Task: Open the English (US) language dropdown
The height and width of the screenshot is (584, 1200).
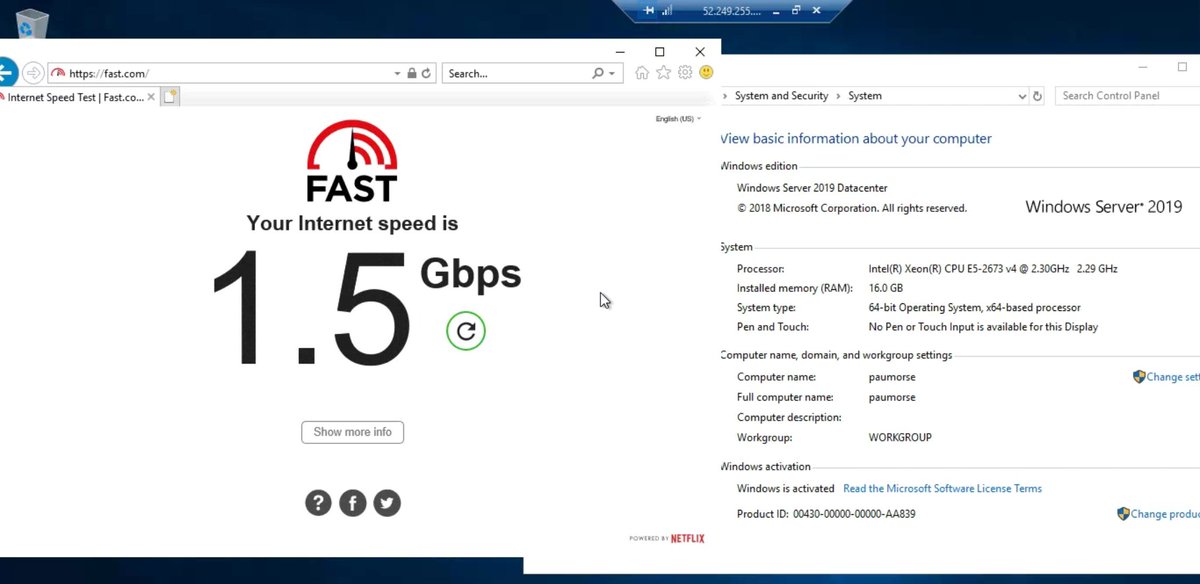Action: click(678, 119)
